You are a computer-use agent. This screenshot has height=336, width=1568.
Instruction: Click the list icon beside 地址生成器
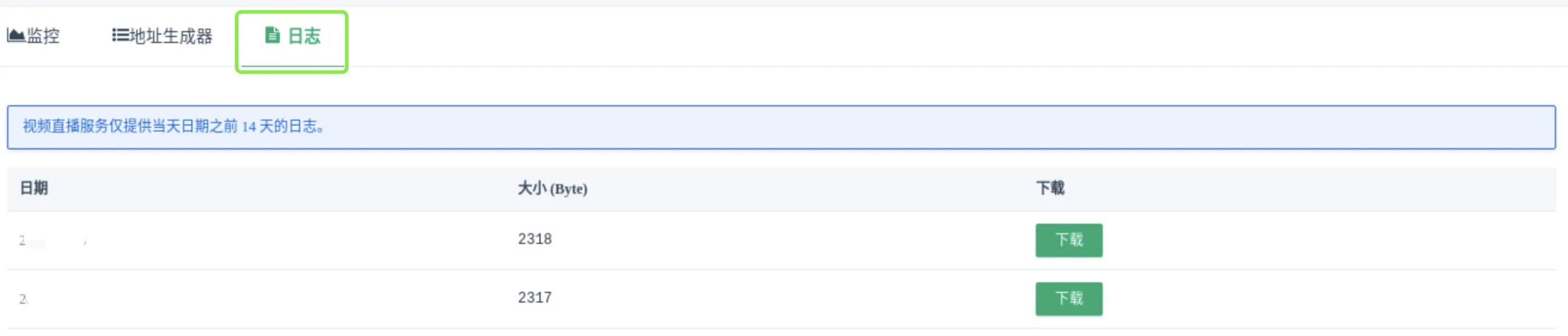(x=120, y=35)
